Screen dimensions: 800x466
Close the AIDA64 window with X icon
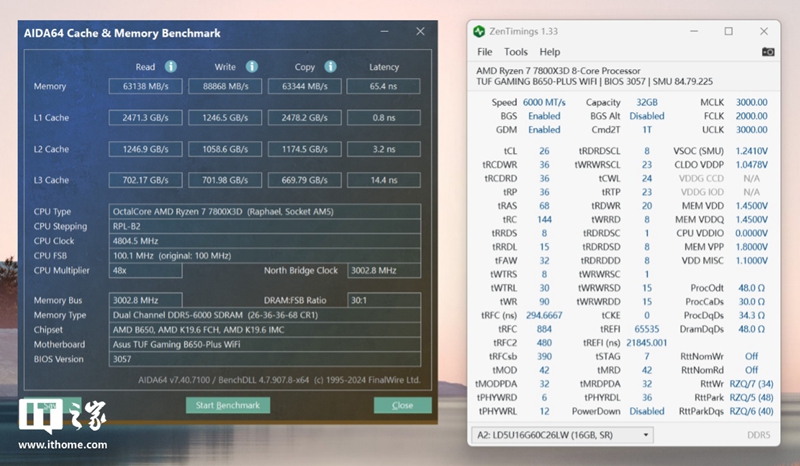pos(420,32)
